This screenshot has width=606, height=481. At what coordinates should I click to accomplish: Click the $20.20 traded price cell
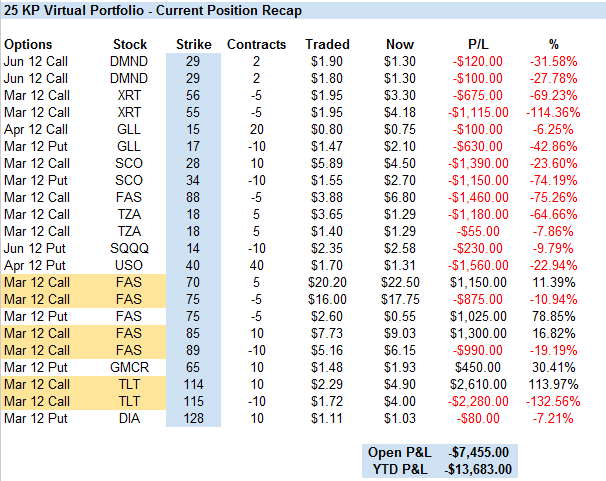327,283
